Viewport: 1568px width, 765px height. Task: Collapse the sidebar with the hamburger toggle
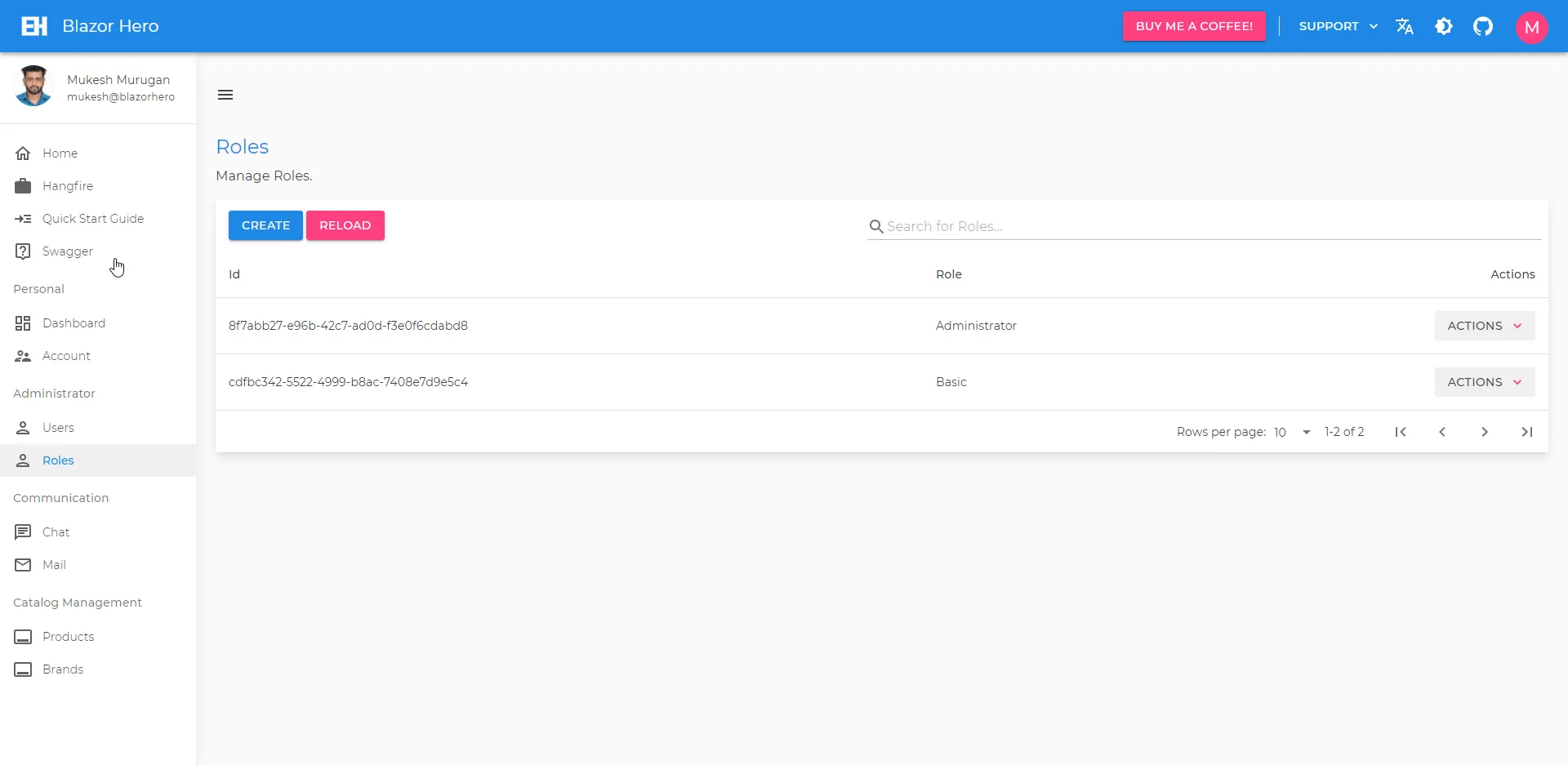[x=225, y=95]
